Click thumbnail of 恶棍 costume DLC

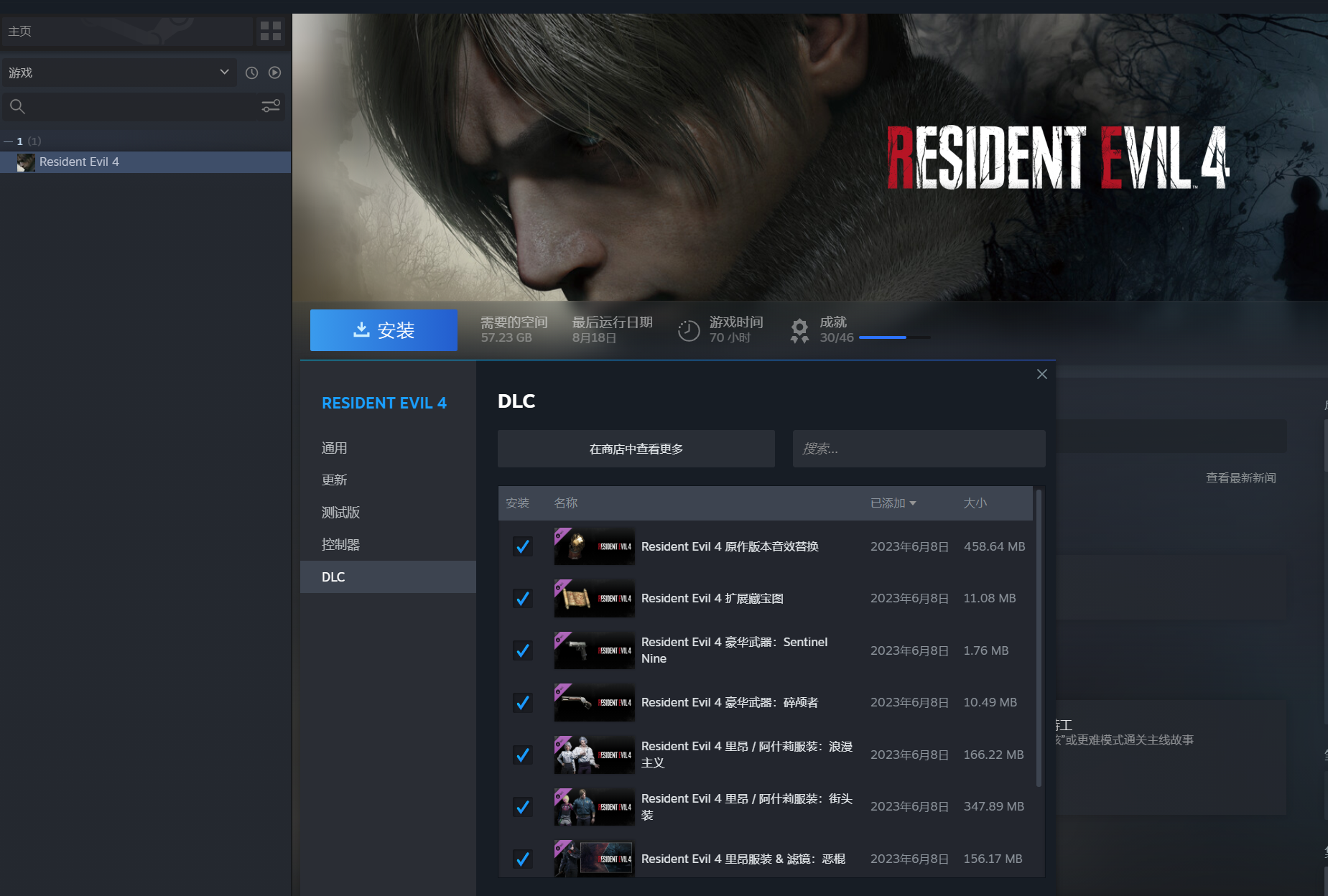[594, 859]
